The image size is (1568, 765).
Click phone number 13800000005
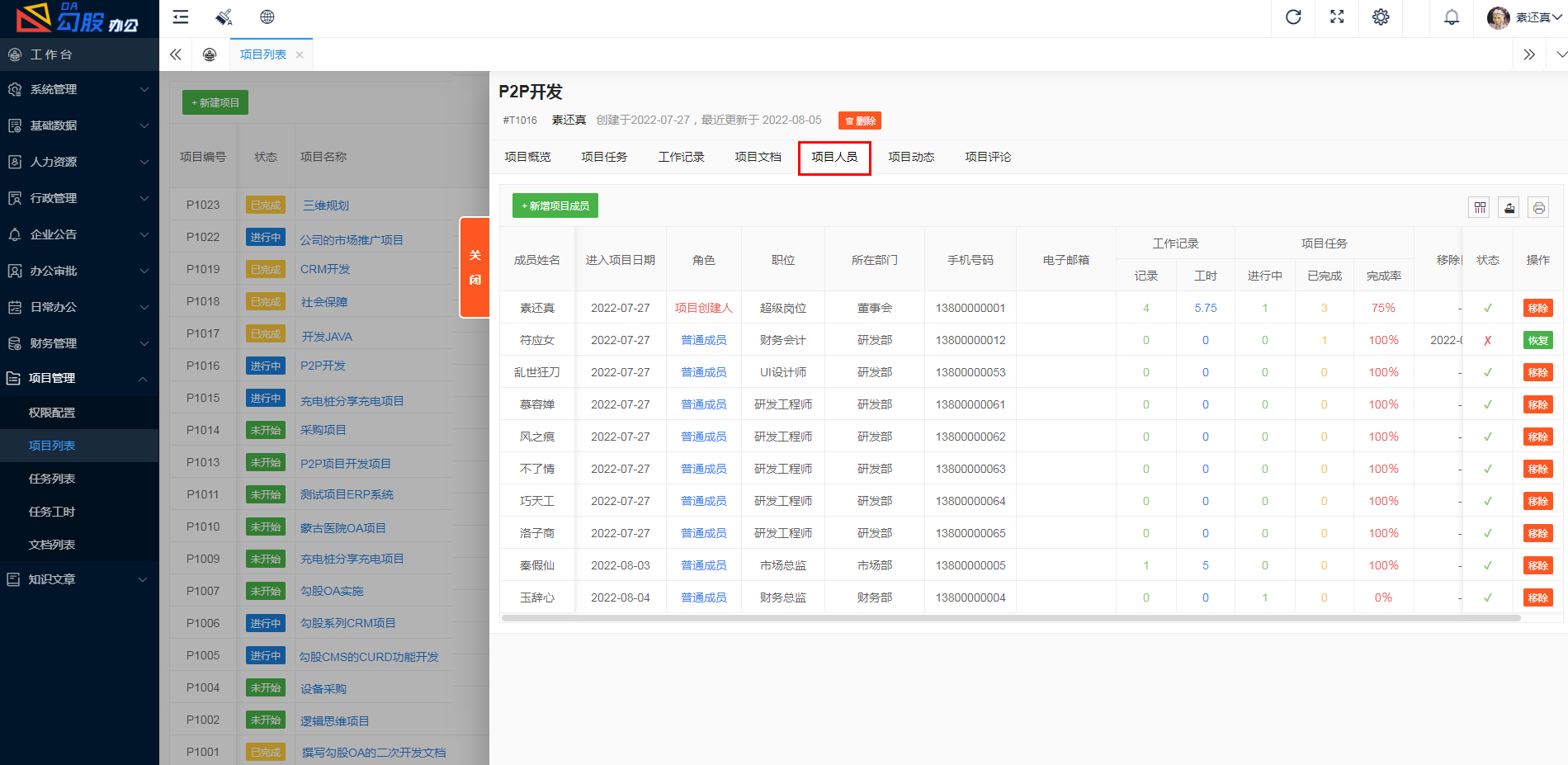coord(971,565)
